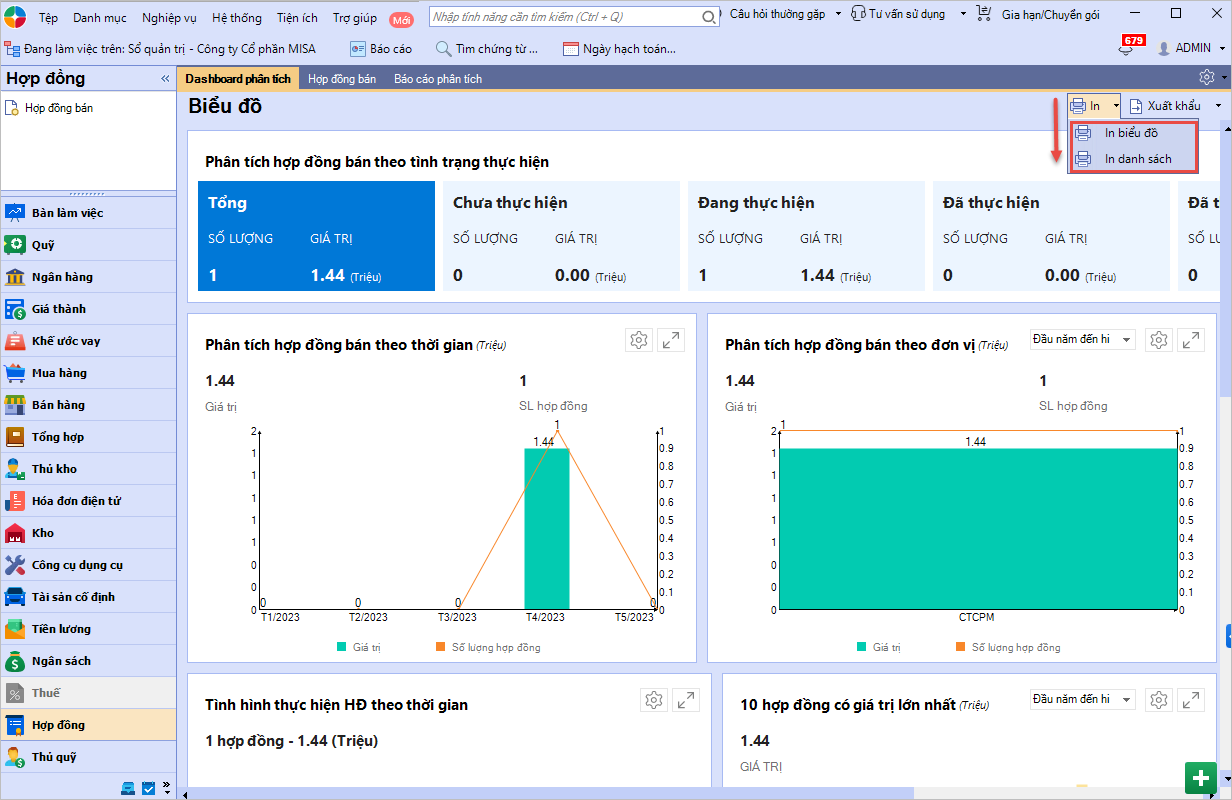Viewport: 1232px width, 800px height.
Task: Go to Tiền lương payroll module
Action: (61, 629)
